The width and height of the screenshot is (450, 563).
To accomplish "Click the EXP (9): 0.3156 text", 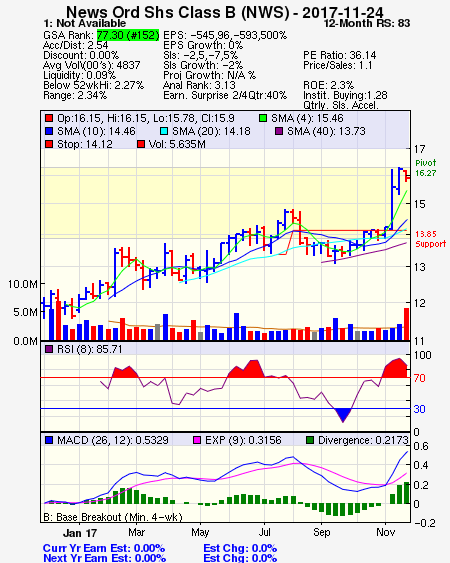I will [x=243, y=440].
